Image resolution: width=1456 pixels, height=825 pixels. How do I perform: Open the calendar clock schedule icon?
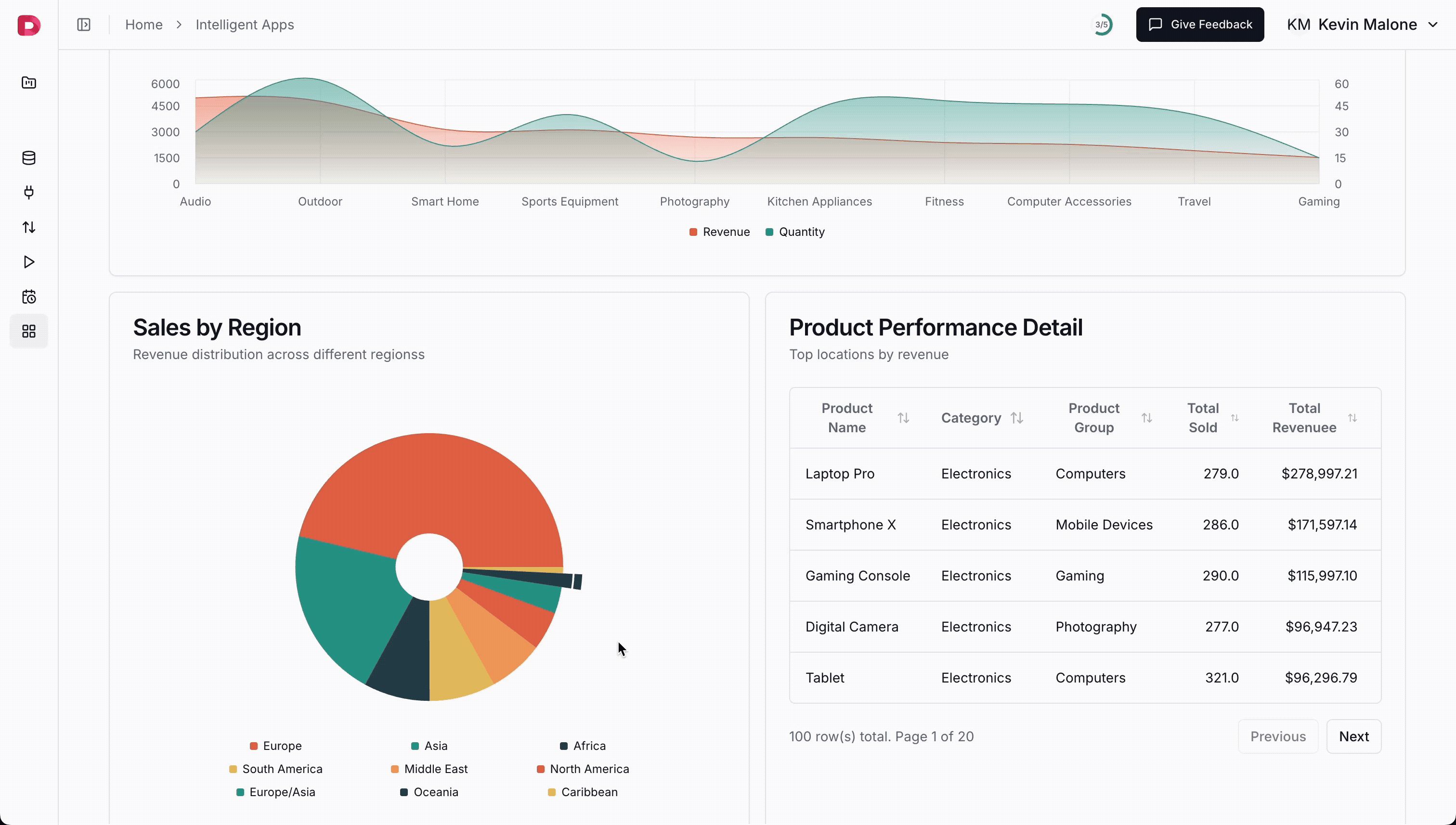click(28, 296)
